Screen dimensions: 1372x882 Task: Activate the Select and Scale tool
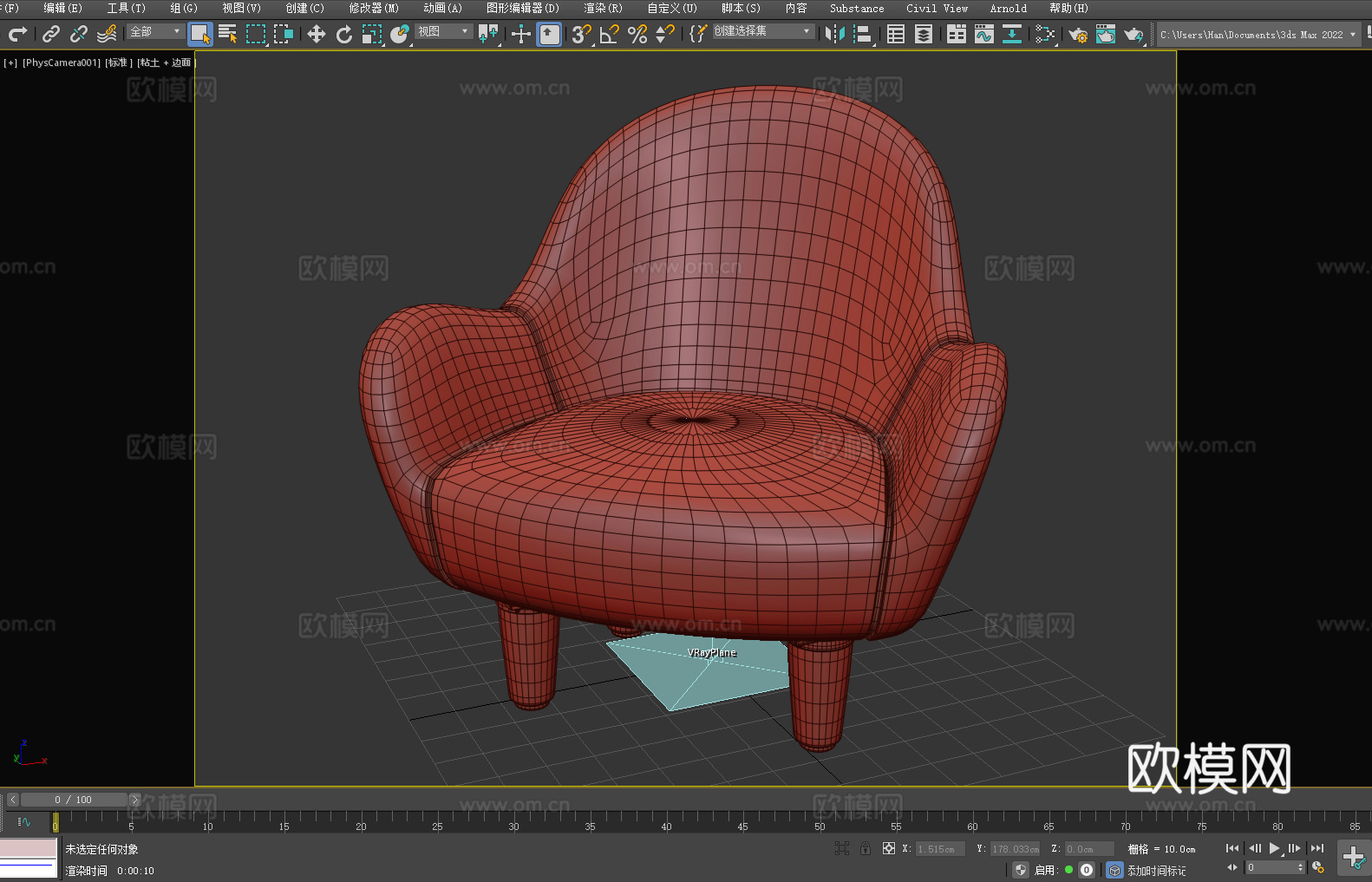tap(372, 34)
